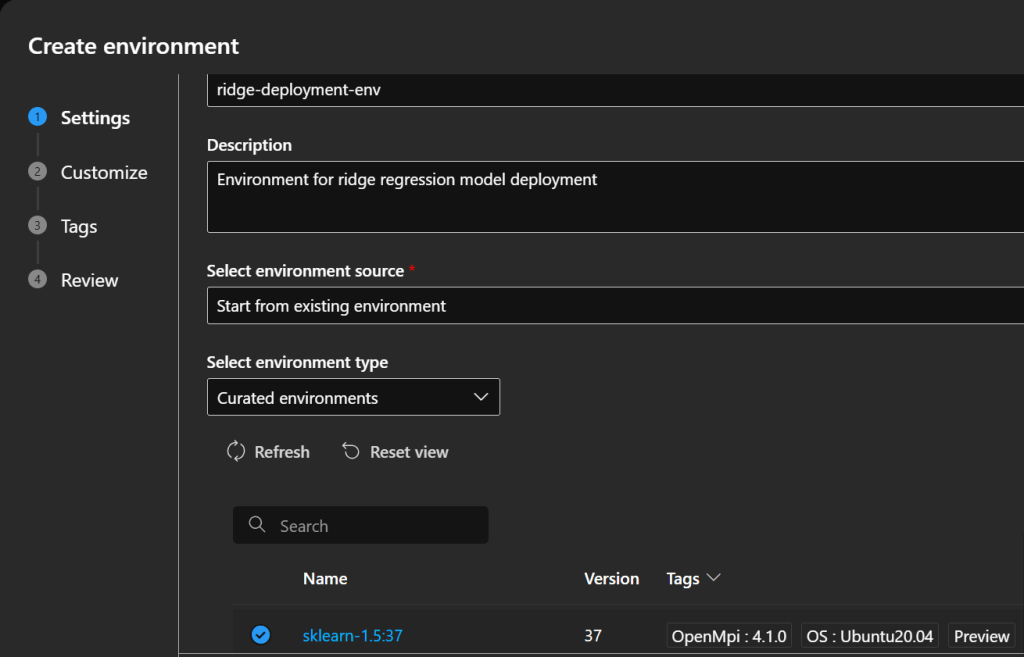
Task: Switch to the Review step
Action: [x=89, y=280]
